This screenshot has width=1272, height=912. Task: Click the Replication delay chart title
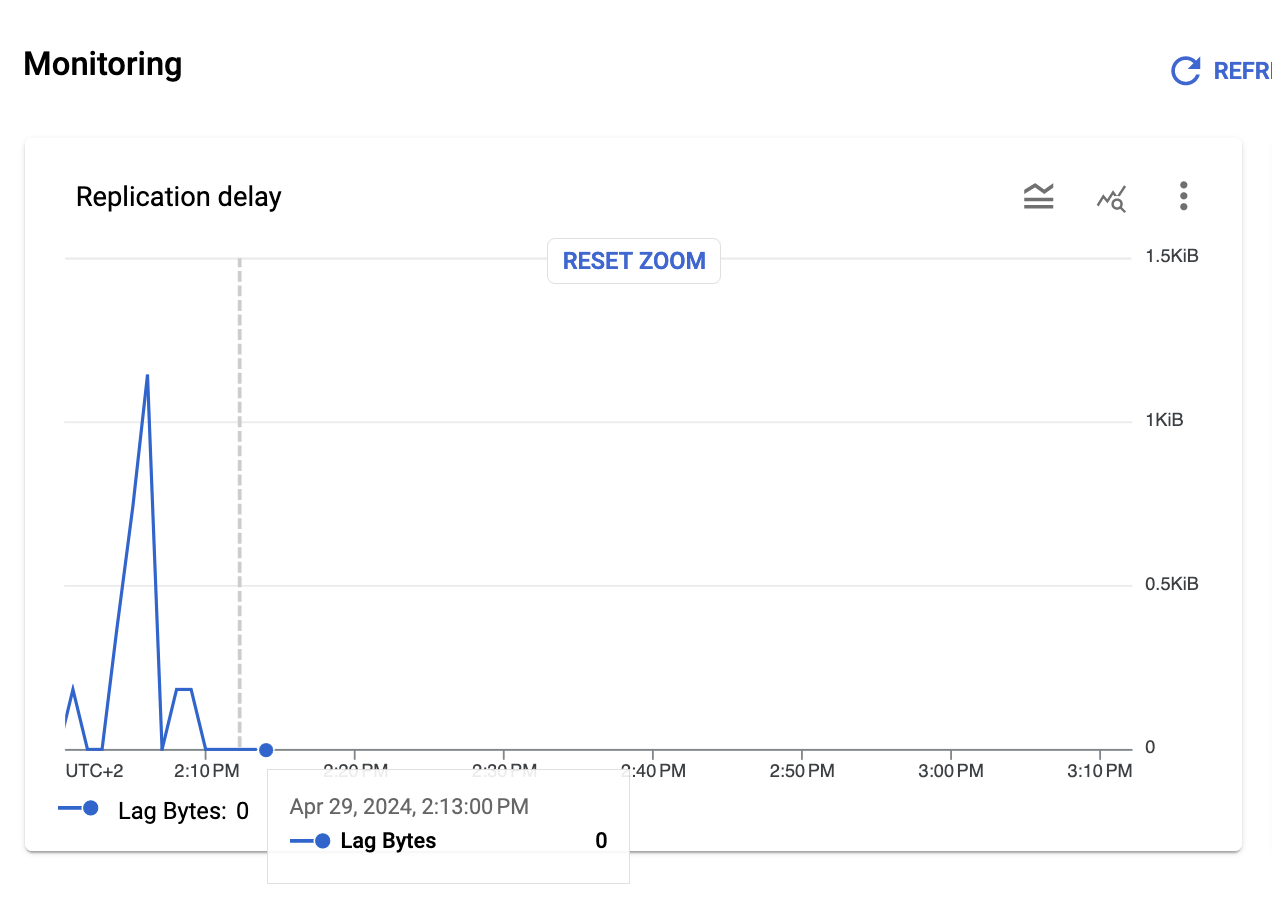tap(178, 196)
